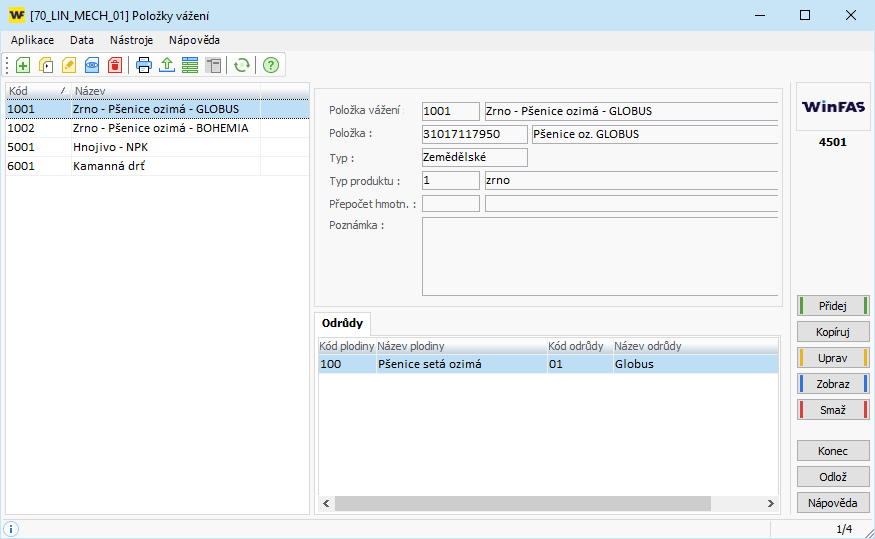Click the Smaž button
875x539 pixels.
click(833, 410)
